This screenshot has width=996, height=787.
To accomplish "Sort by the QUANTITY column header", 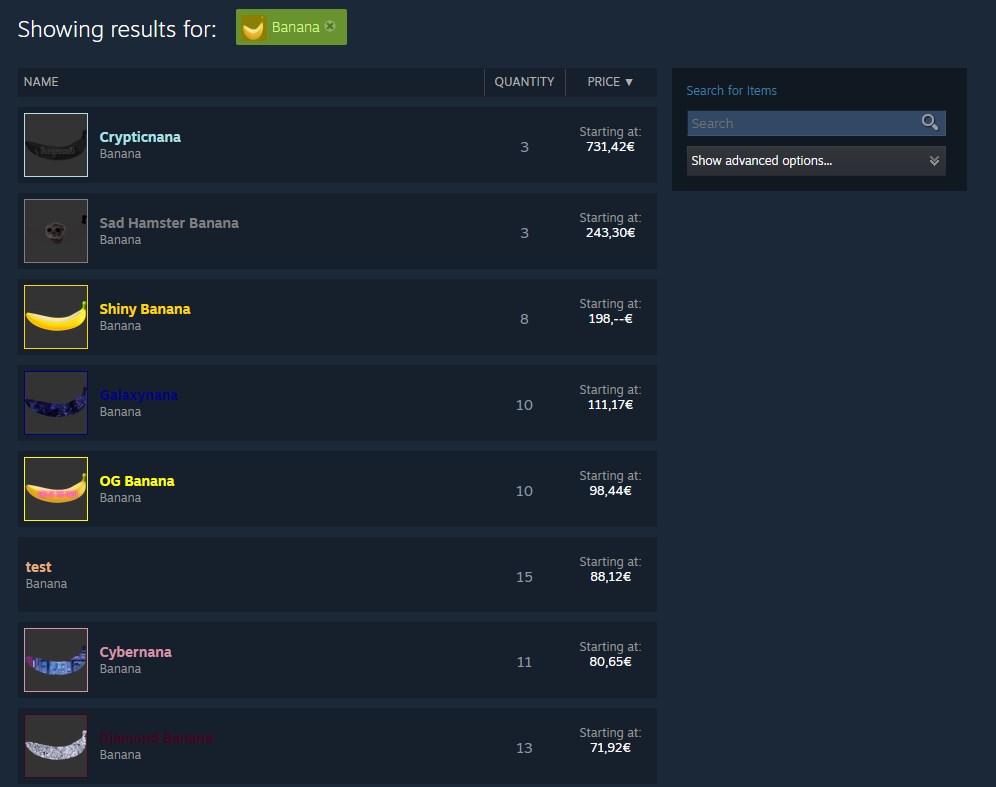I will pos(524,82).
